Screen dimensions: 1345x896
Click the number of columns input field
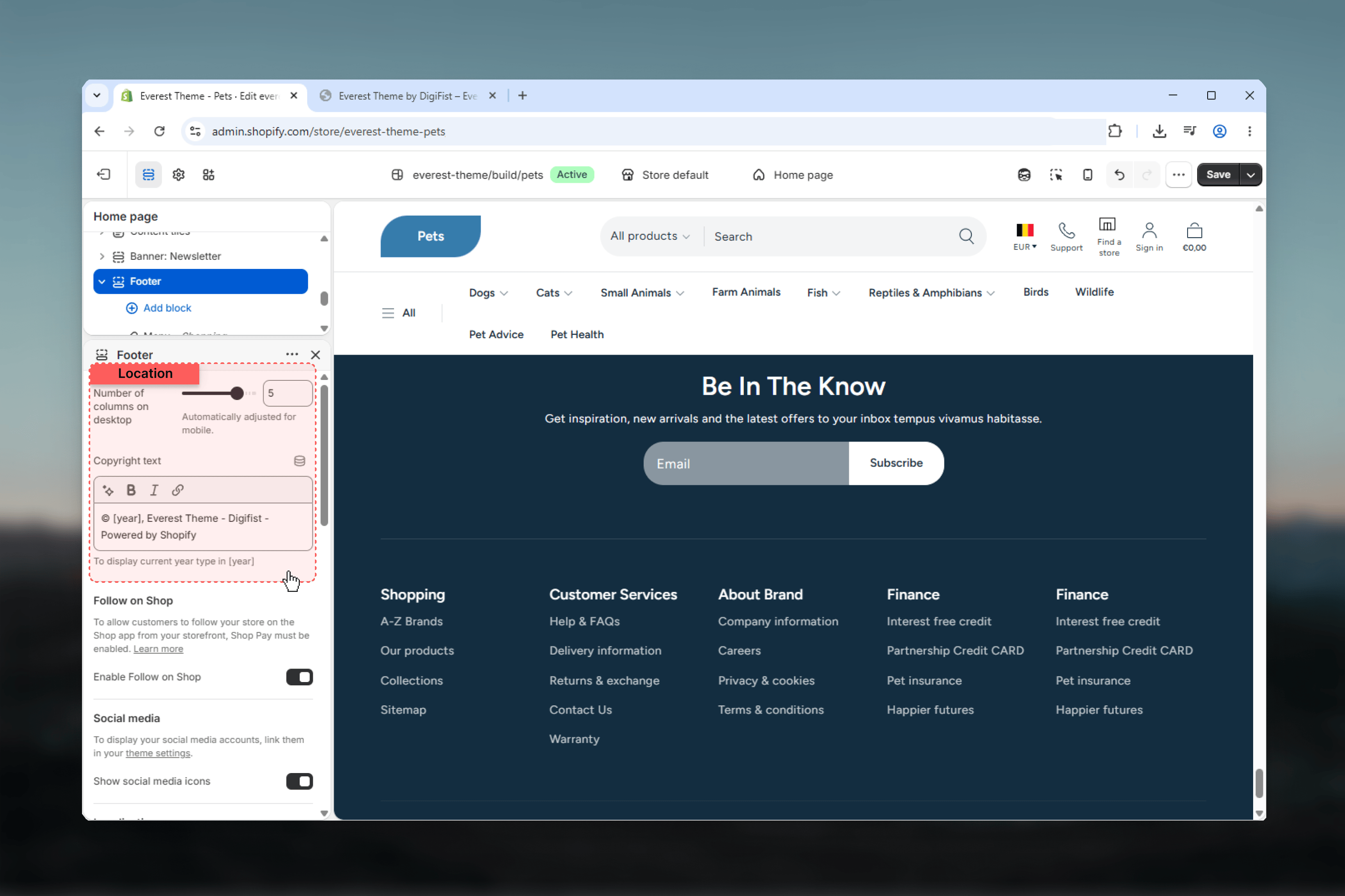[287, 393]
